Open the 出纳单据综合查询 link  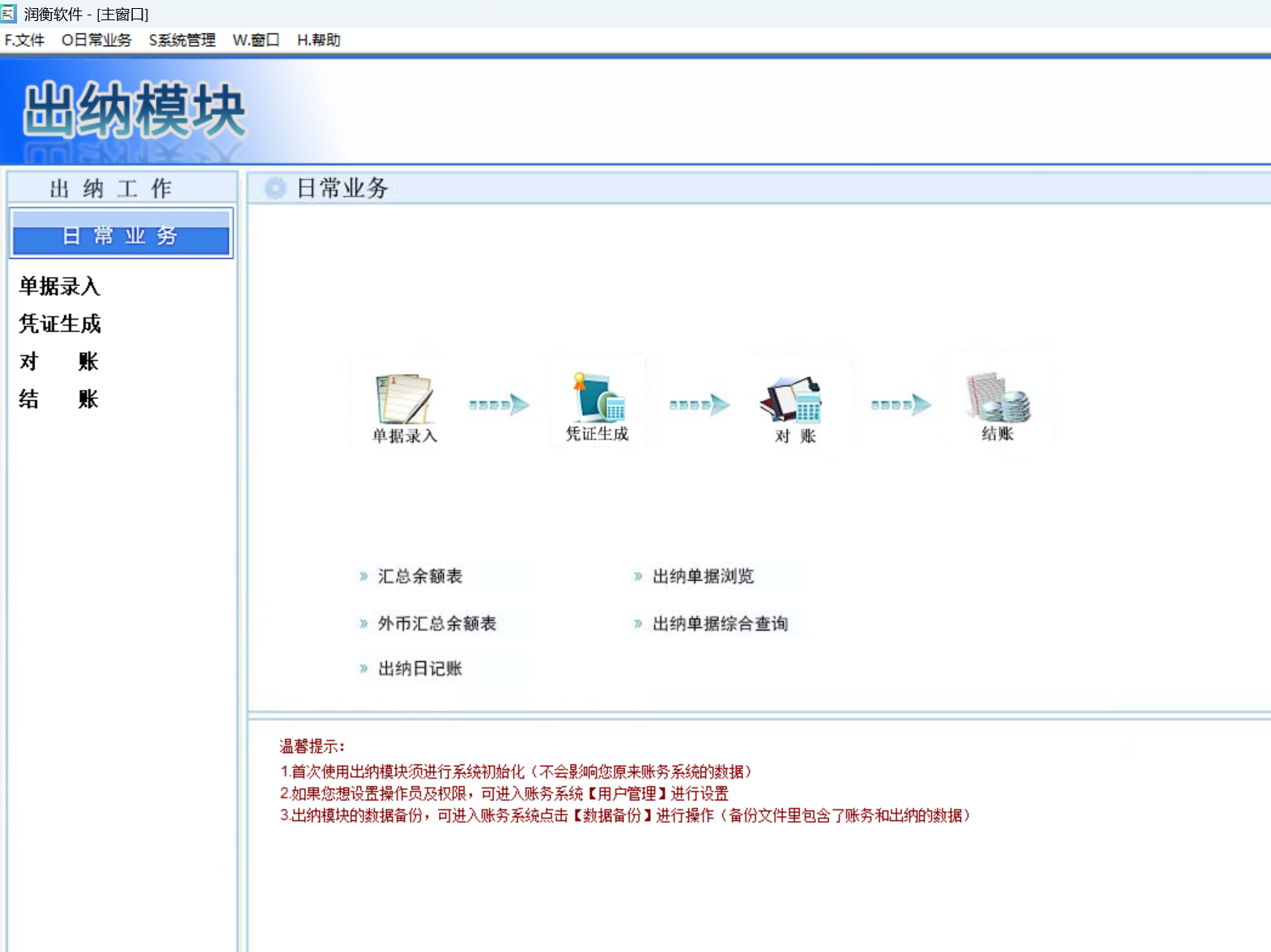pyautogui.click(x=720, y=623)
